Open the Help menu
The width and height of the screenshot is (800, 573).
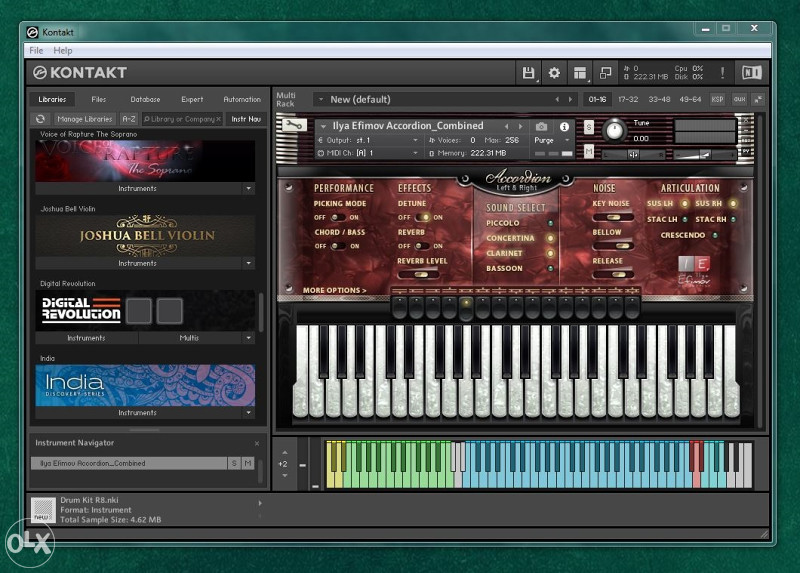[x=63, y=51]
